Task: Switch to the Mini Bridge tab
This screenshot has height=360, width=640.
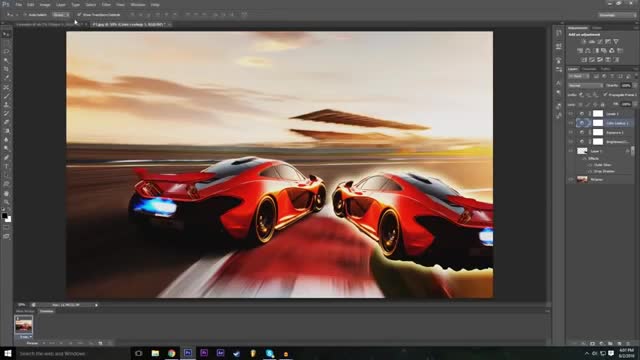Action: pos(25,311)
